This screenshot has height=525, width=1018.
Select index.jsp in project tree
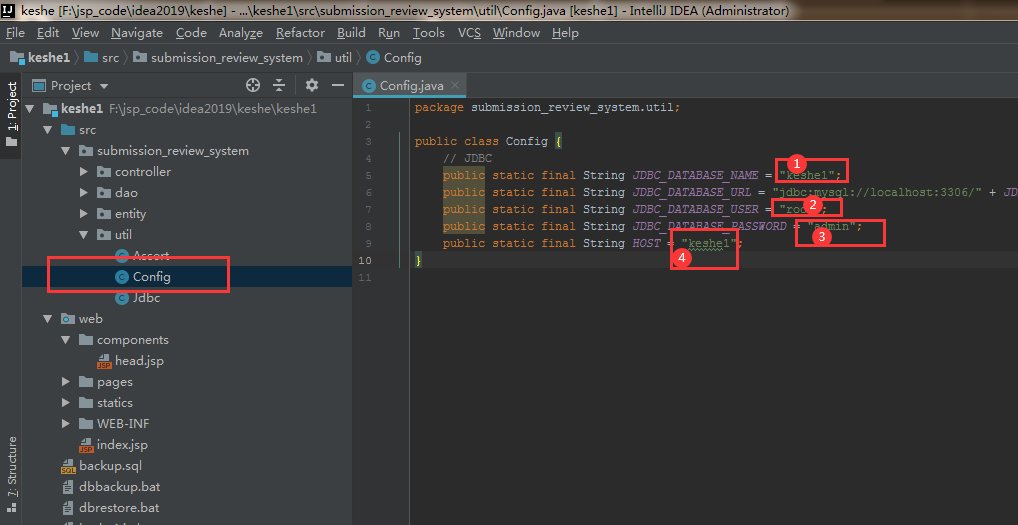pos(113,445)
